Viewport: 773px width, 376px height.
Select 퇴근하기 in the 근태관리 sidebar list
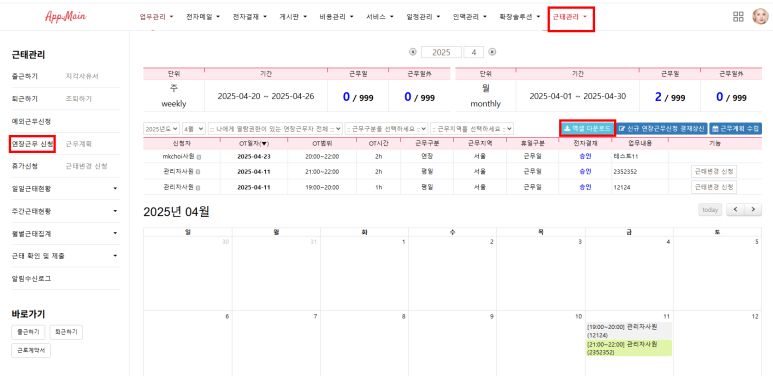[x=25, y=99]
